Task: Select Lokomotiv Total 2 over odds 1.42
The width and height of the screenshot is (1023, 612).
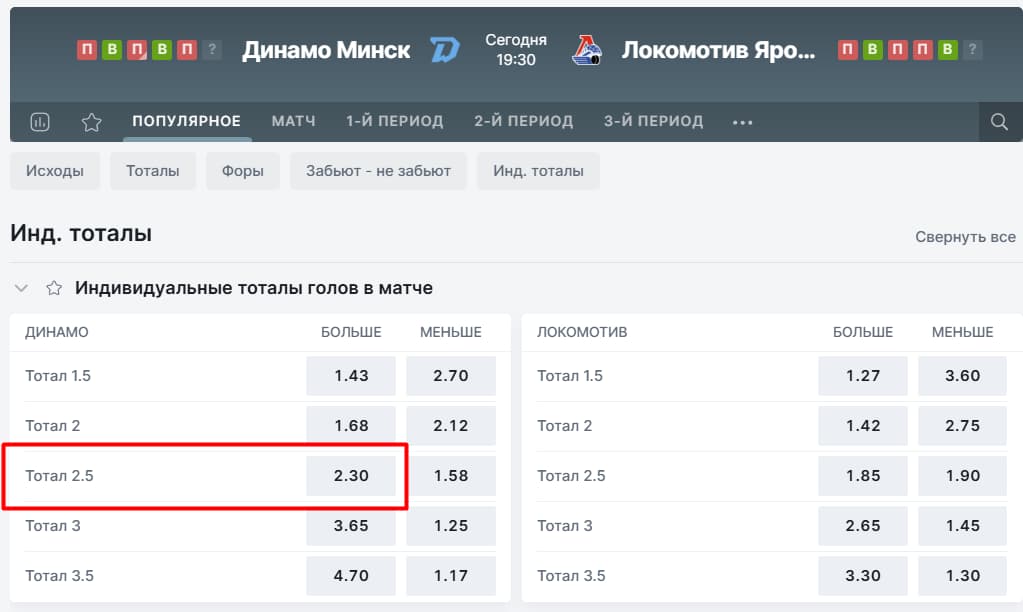Action: [863, 425]
